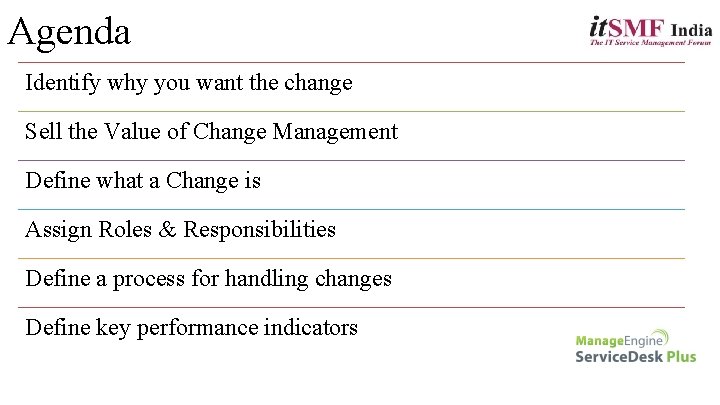
Task: Click the word 'Plus' in ServiceDesk logo
Action: coord(681,357)
